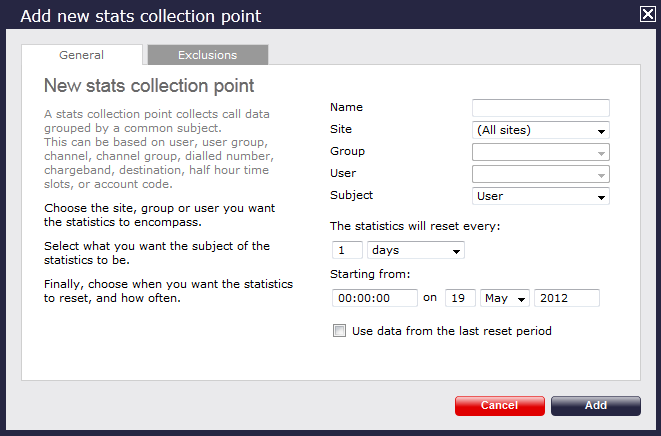This screenshot has width=661, height=436.
Task: Open the days interval unit dropdown
Action: click(416, 250)
